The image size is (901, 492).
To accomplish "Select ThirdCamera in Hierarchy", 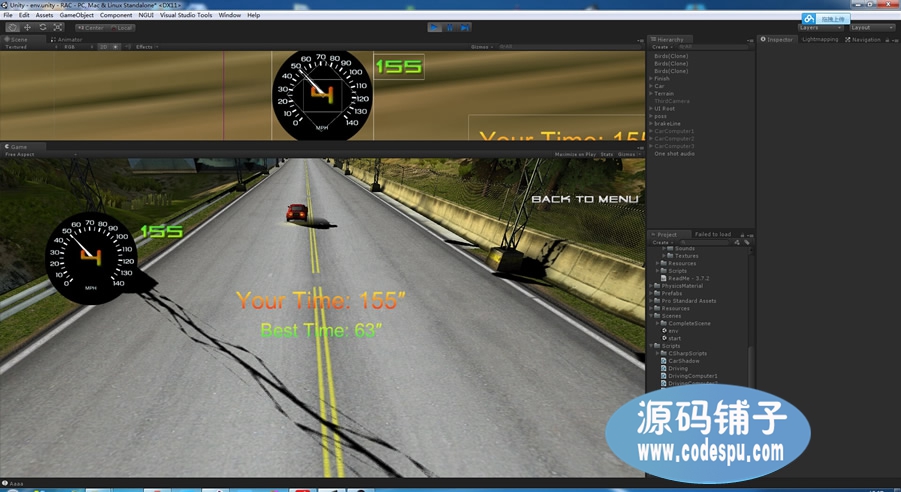I will 672,101.
